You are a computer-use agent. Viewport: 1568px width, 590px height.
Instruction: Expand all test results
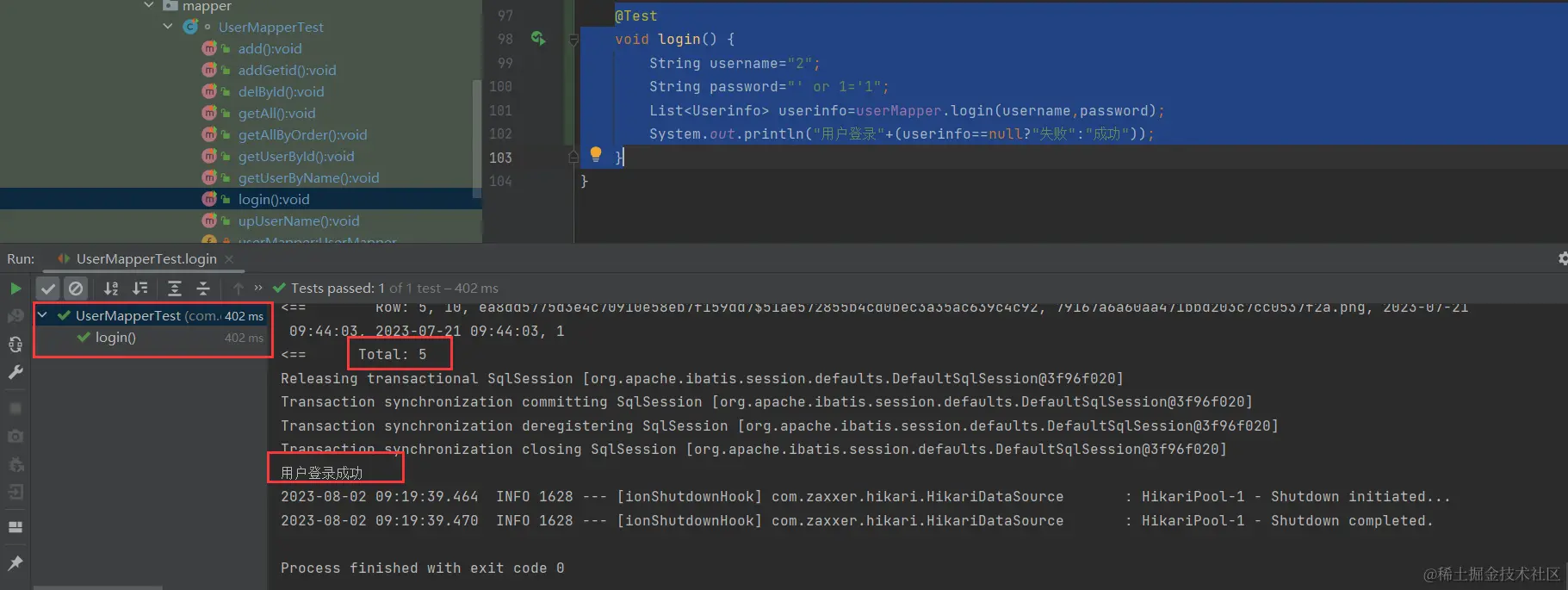pyautogui.click(x=174, y=289)
